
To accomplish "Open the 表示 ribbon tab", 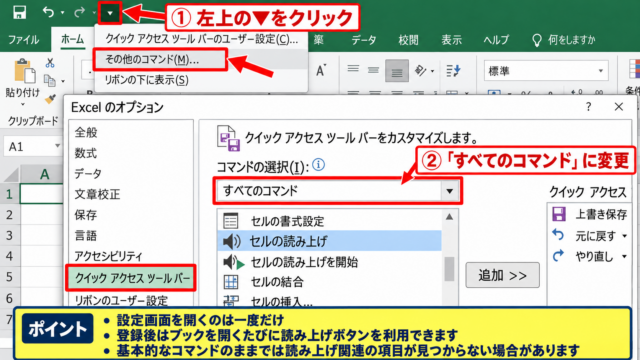I will (x=451, y=40).
